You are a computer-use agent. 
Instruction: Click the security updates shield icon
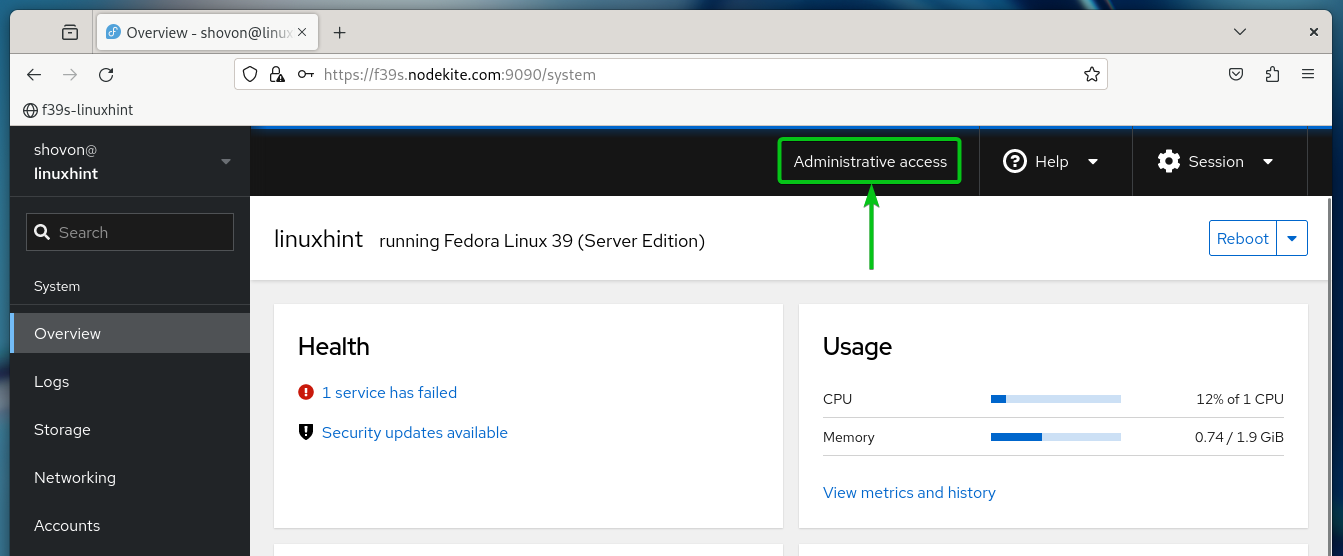(x=306, y=432)
